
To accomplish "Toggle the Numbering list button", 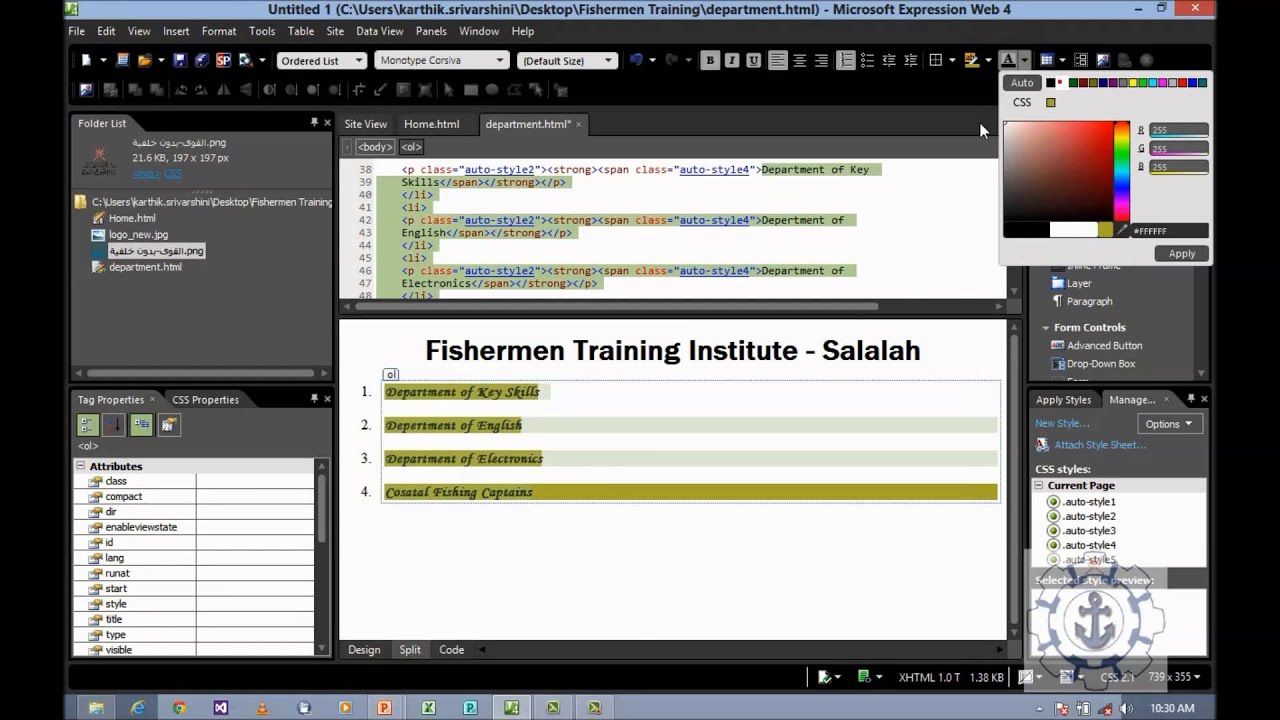I will tap(845, 60).
